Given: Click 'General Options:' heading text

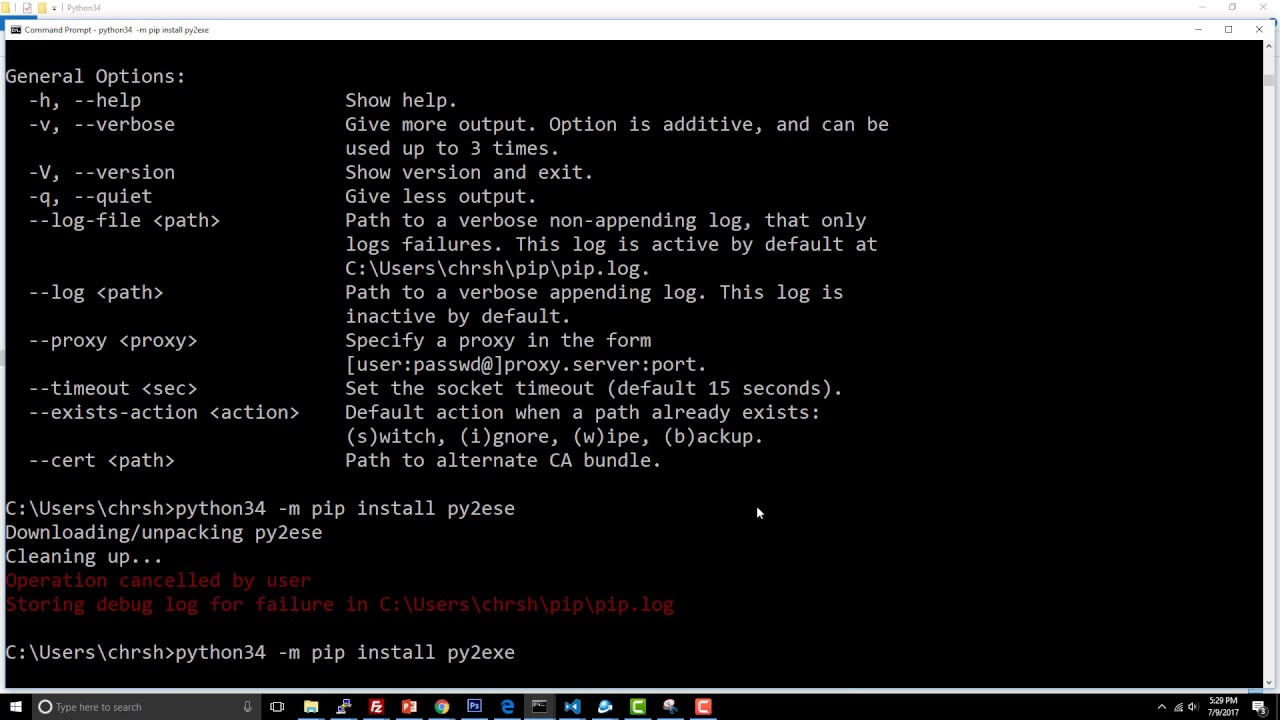Looking at the screenshot, I should click(95, 76).
